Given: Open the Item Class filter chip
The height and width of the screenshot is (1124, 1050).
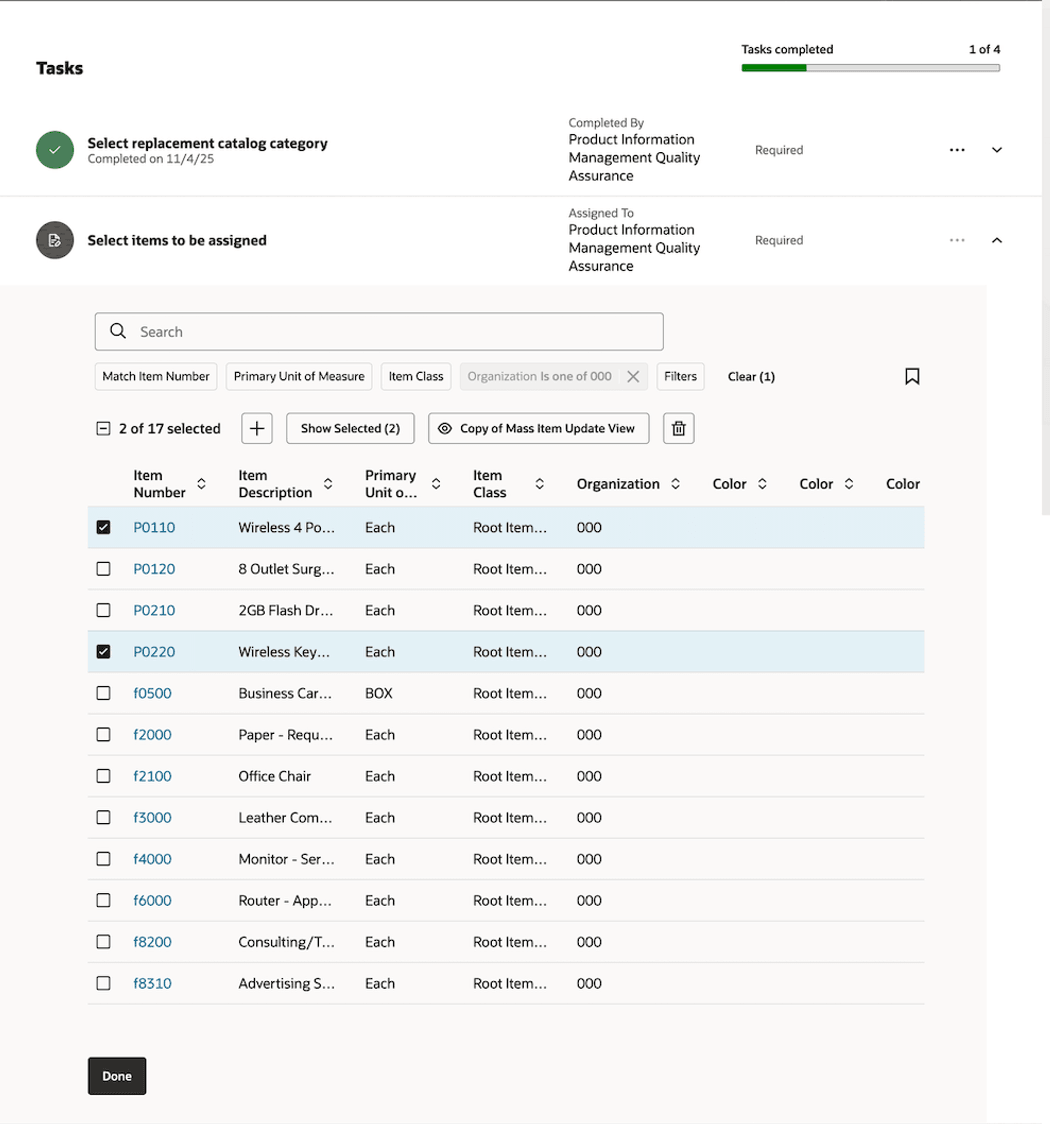Looking at the screenshot, I should [x=416, y=376].
